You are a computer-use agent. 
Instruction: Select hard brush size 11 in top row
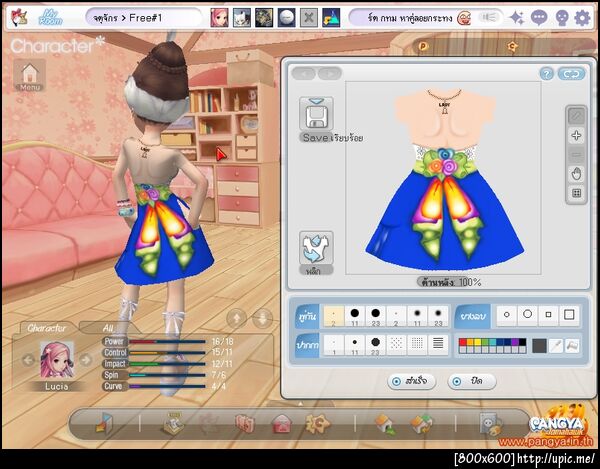(355, 316)
